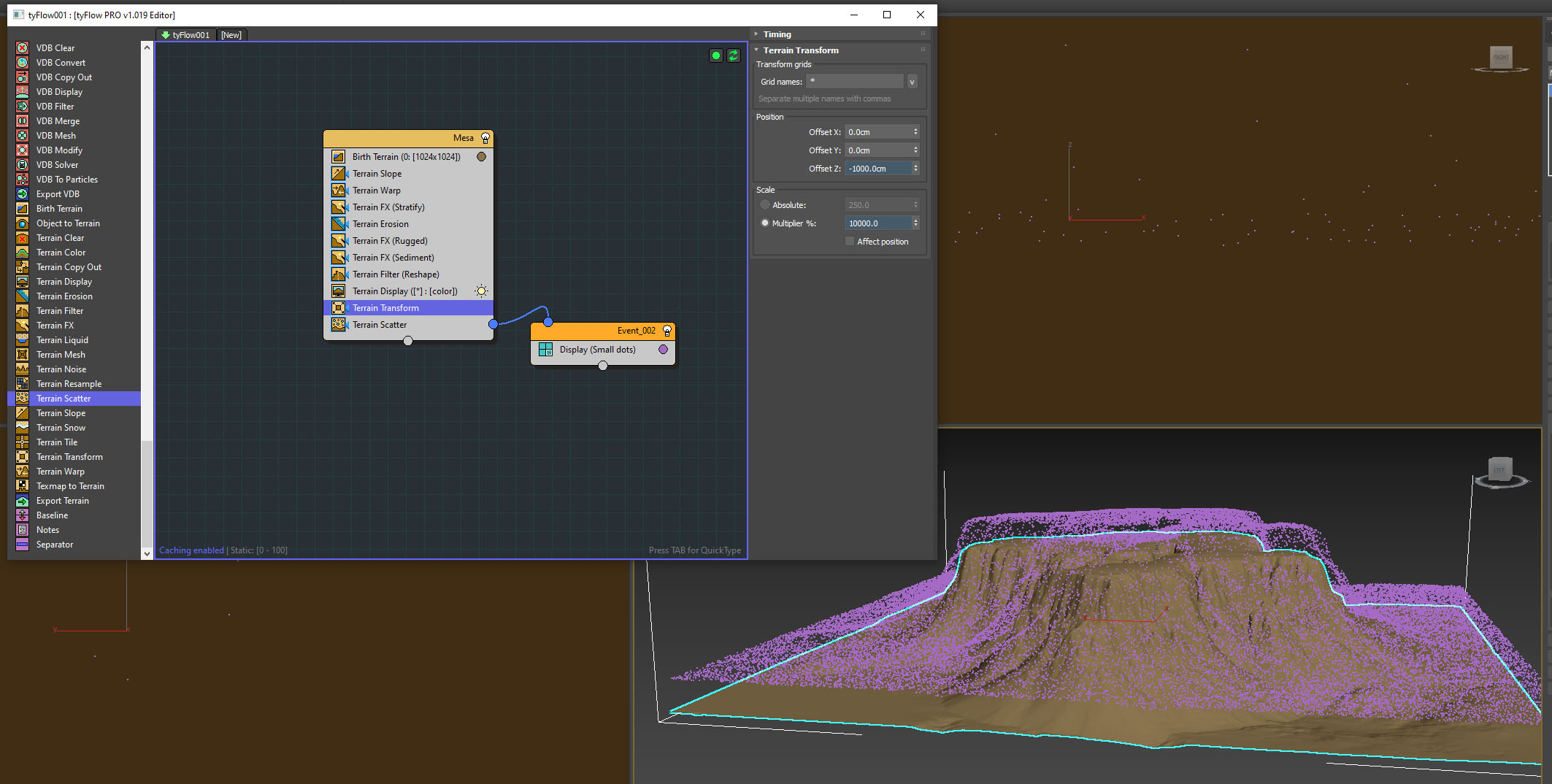Enable the Affect position checkbox
The width and height of the screenshot is (1552, 784).
coord(850,242)
